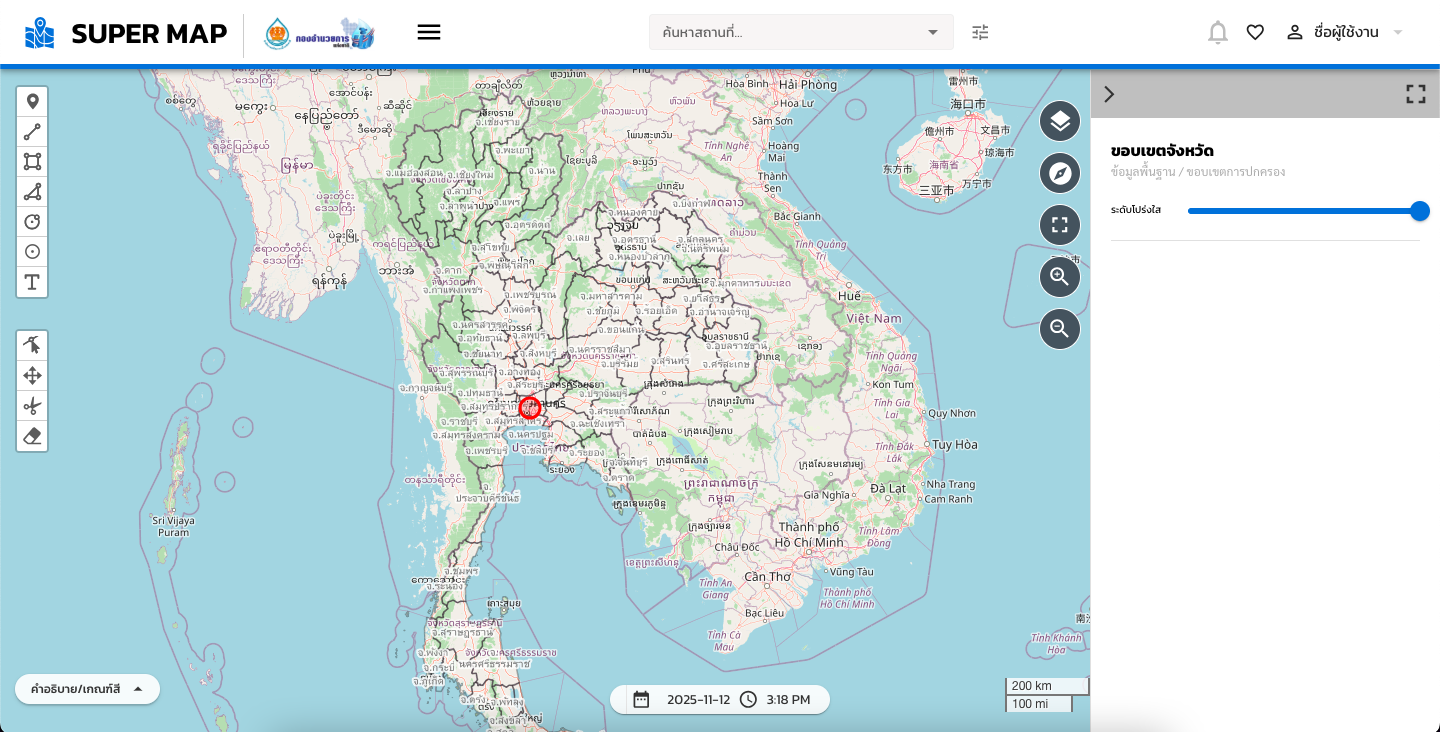Toggle favorites heart icon
This screenshot has width=1440, height=732.
(1255, 32)
